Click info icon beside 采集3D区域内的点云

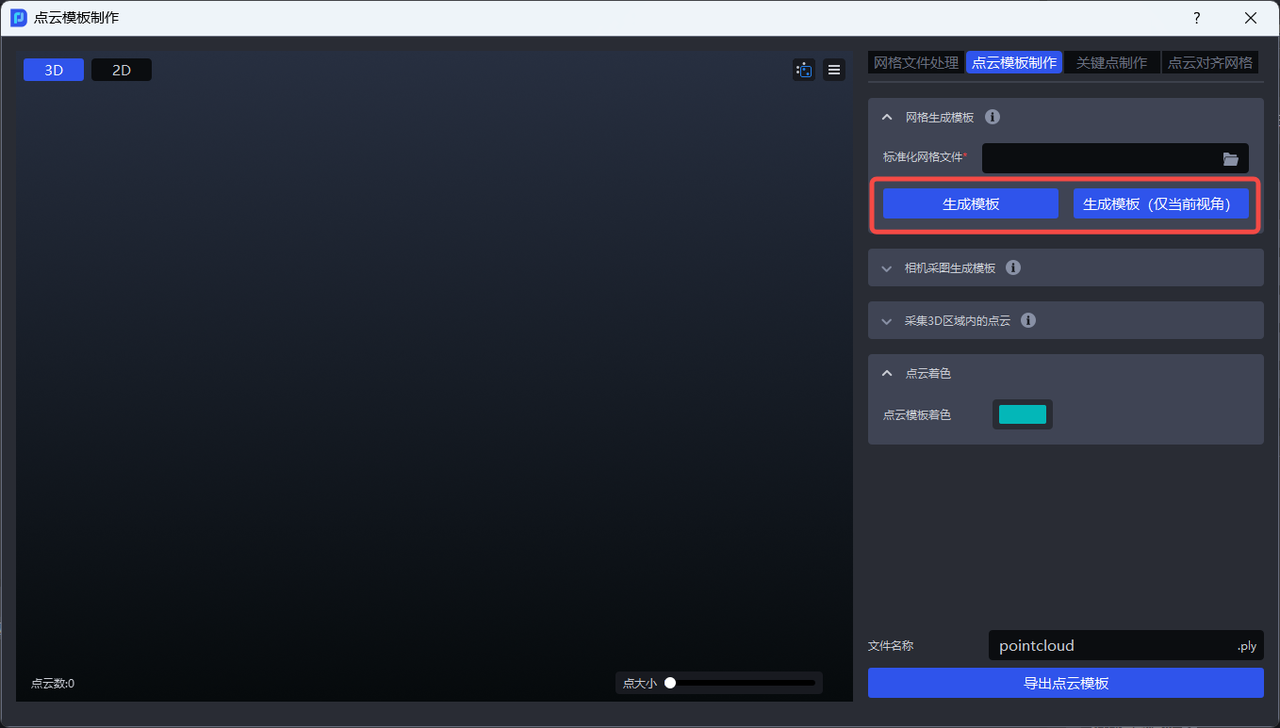1028,321
